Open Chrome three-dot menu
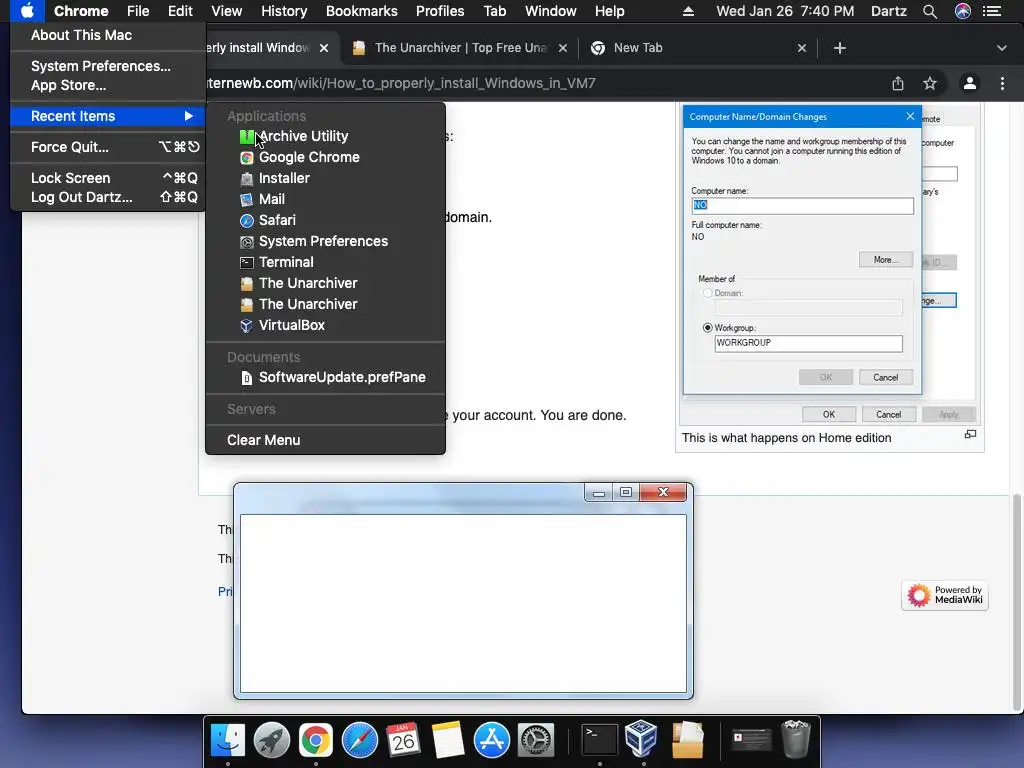 pos(1002,83)
